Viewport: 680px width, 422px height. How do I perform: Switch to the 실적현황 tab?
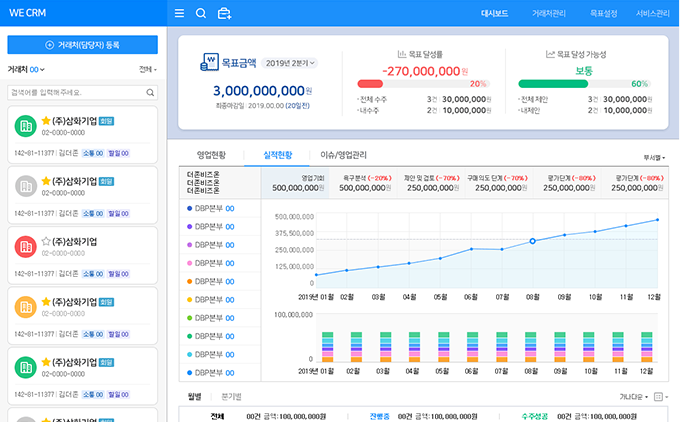278,155
